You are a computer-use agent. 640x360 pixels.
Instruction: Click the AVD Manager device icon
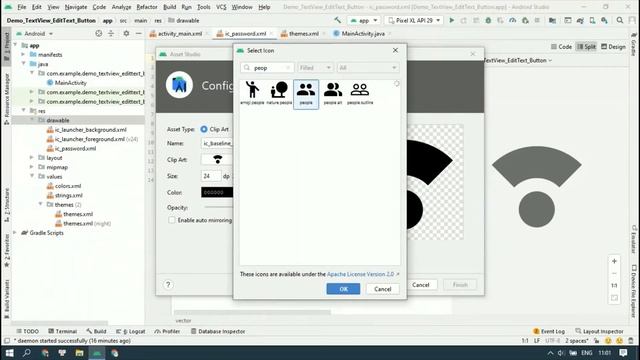[592, 20]
